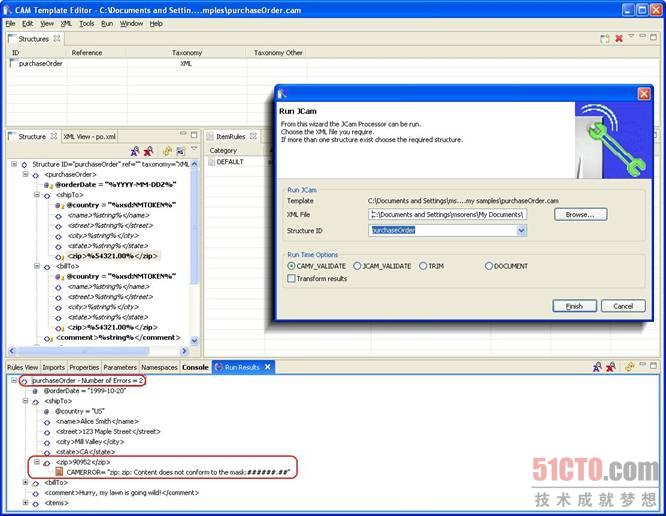Open the Tools menu
This screenshot has width=666, height=516.
click(87, 24)
